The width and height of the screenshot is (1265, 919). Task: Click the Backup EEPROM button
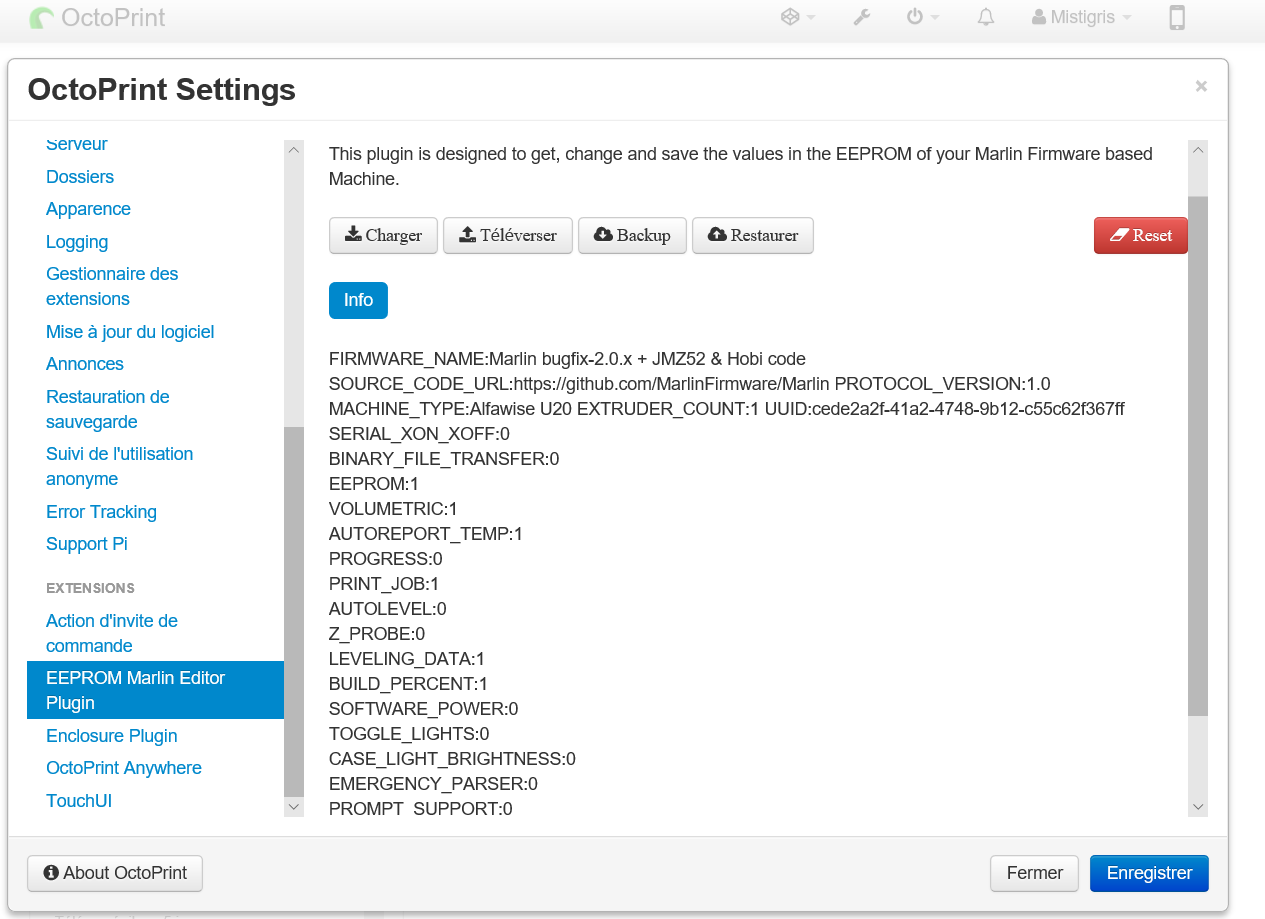click(x=632, y=235)
